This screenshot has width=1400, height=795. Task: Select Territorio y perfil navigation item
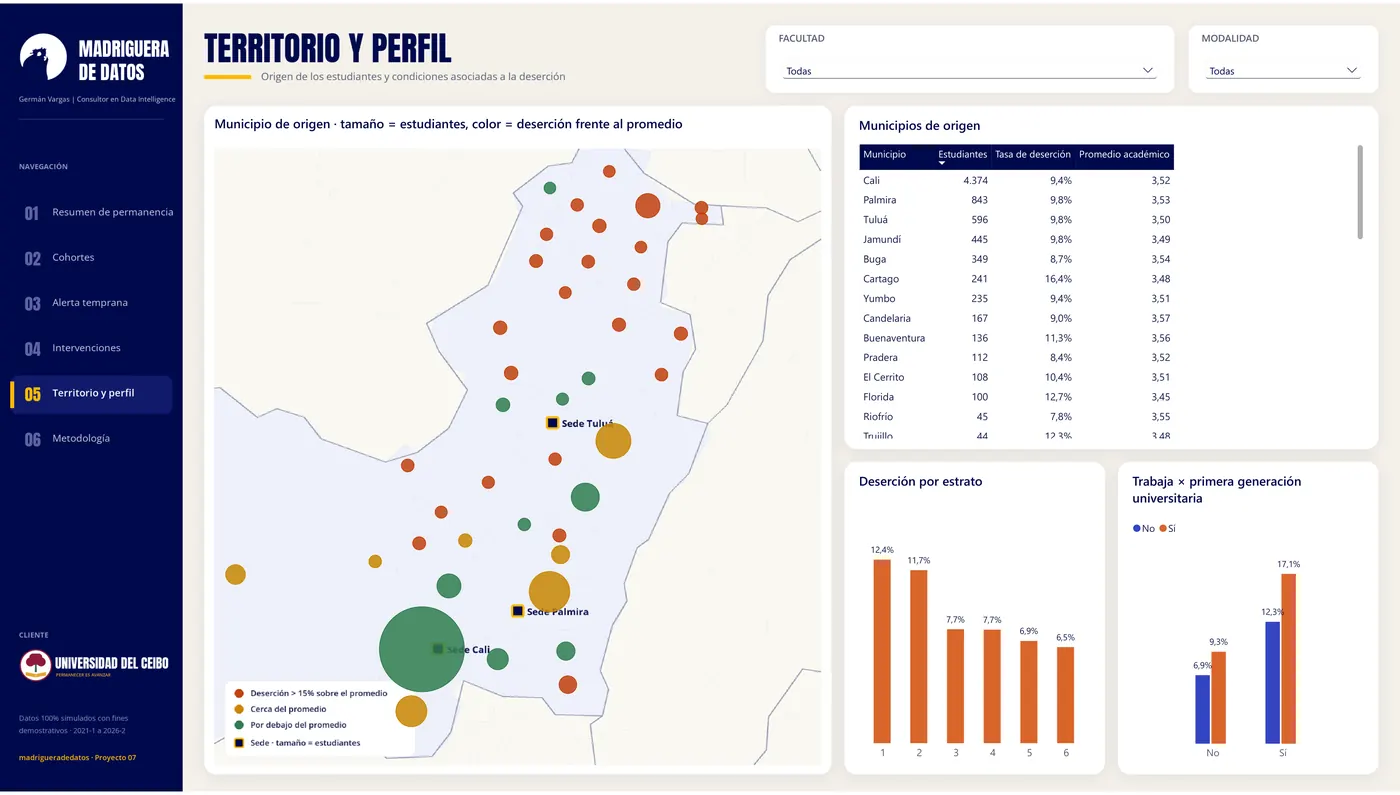[92, 394]
